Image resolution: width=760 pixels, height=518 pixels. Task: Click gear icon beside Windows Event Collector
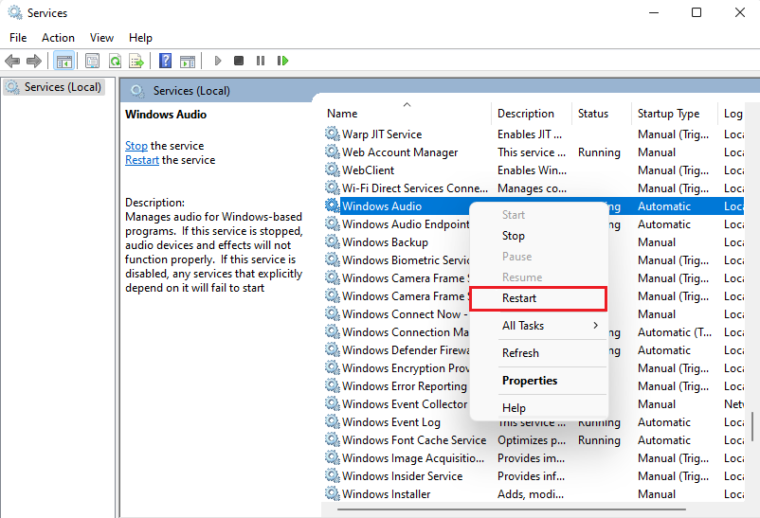point(332,404)
